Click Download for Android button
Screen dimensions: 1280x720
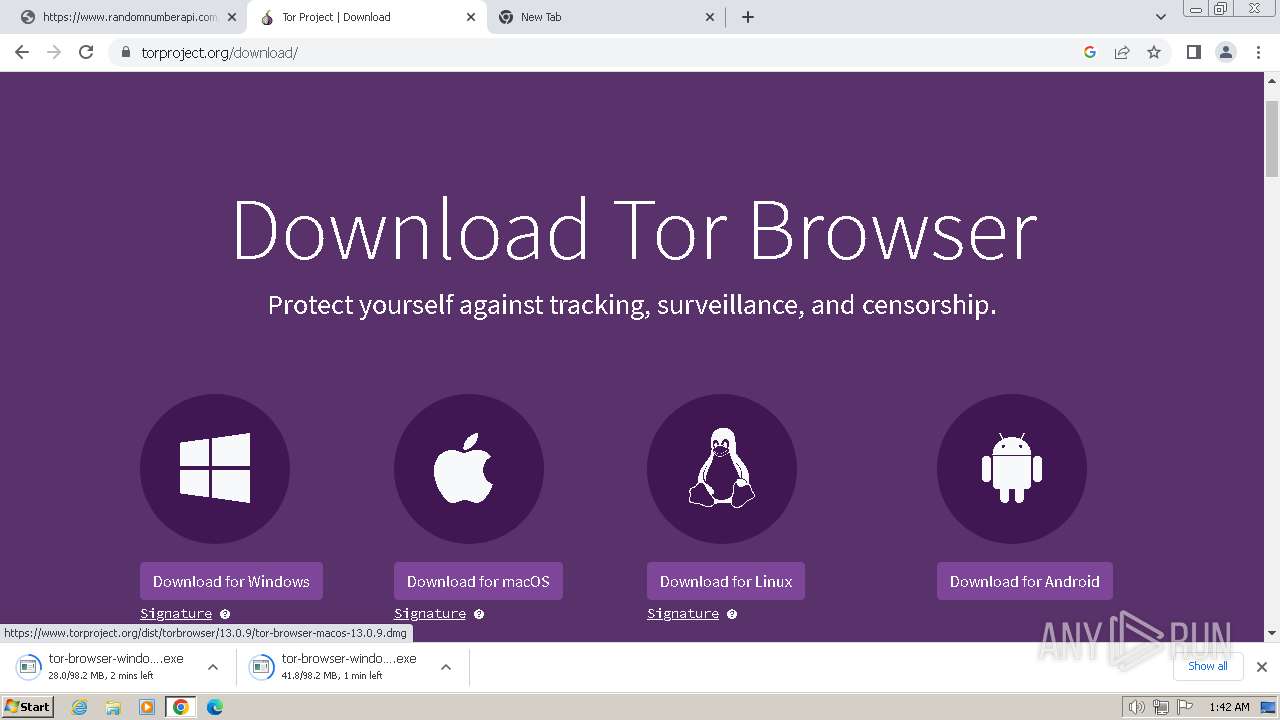click(1024, 581)
